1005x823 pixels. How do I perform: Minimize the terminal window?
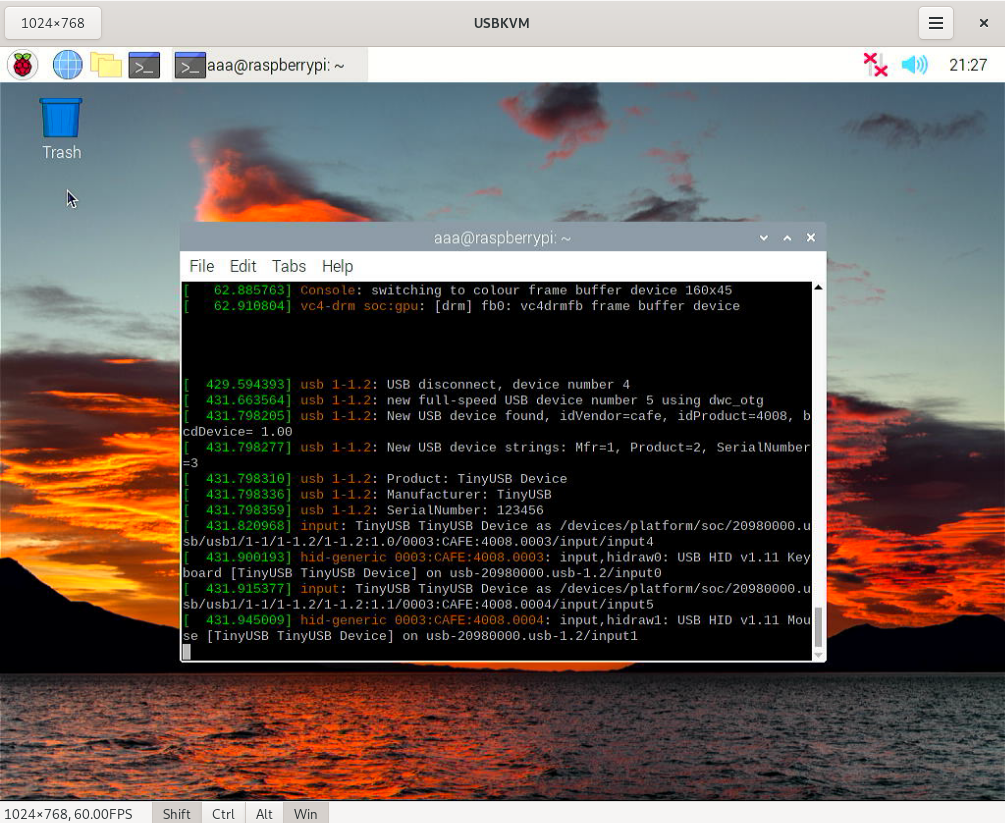(x=763, y=238)
